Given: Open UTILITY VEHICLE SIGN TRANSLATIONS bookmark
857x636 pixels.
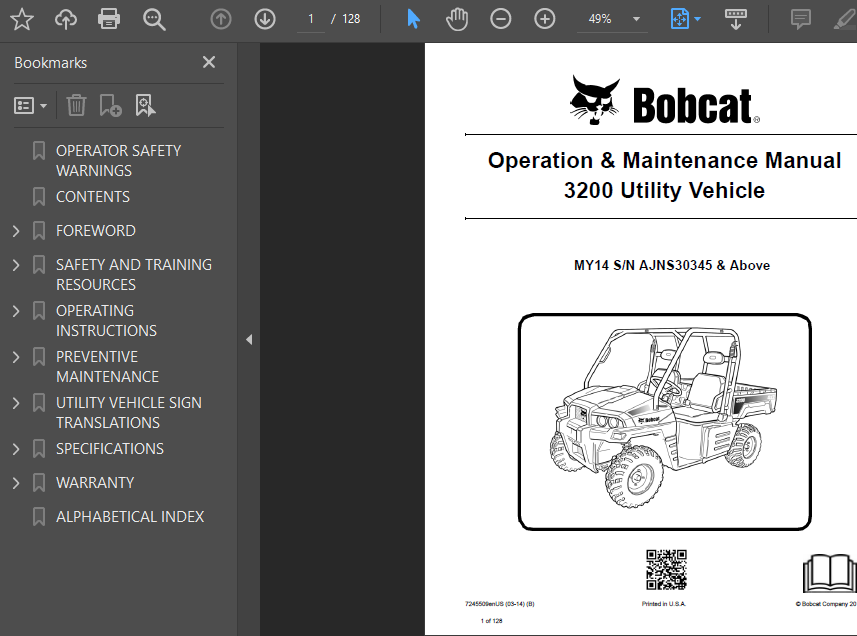Looking at the screenshot, I should point(129,413).
